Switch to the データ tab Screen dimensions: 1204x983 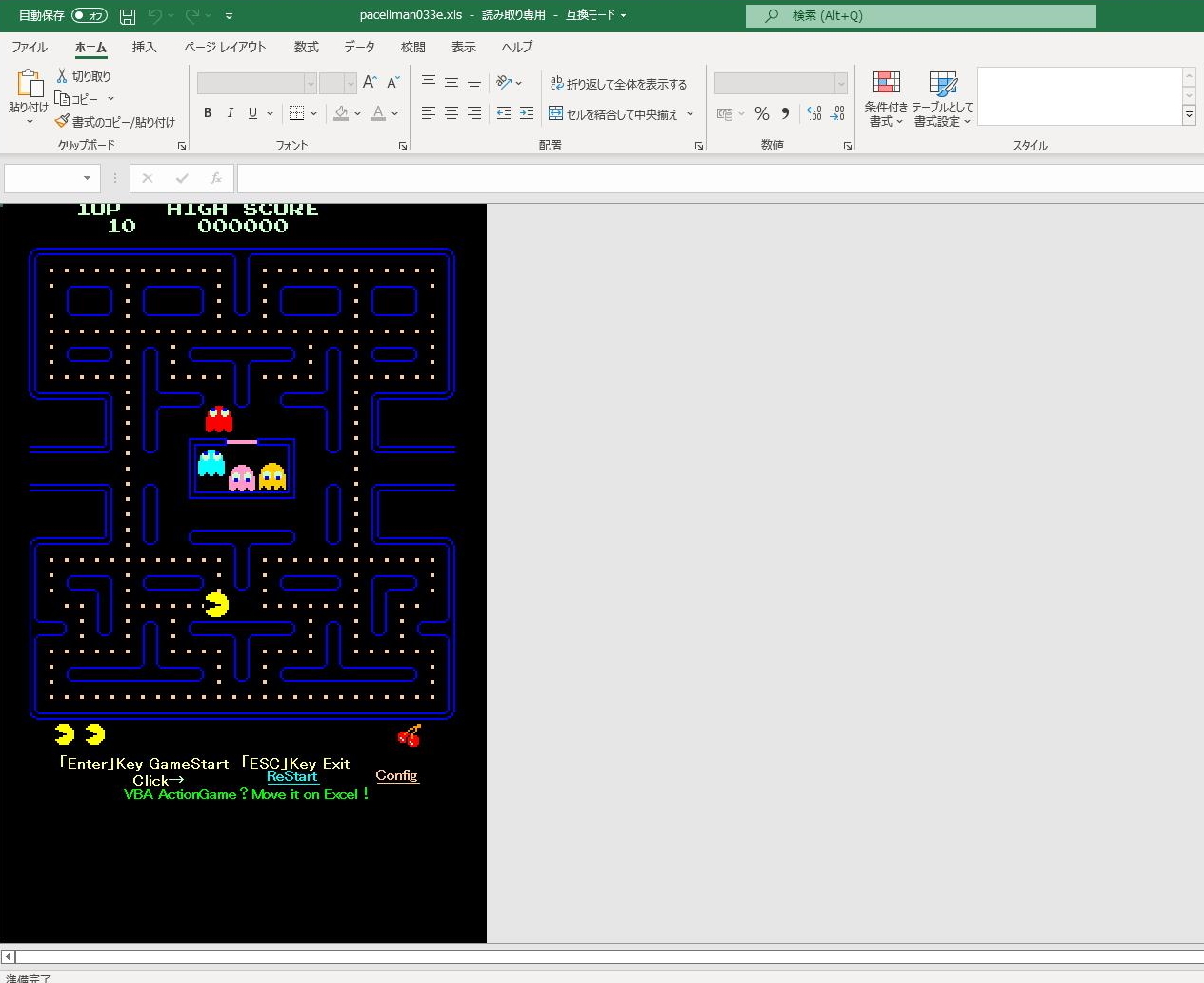click(x=359, y=47)
